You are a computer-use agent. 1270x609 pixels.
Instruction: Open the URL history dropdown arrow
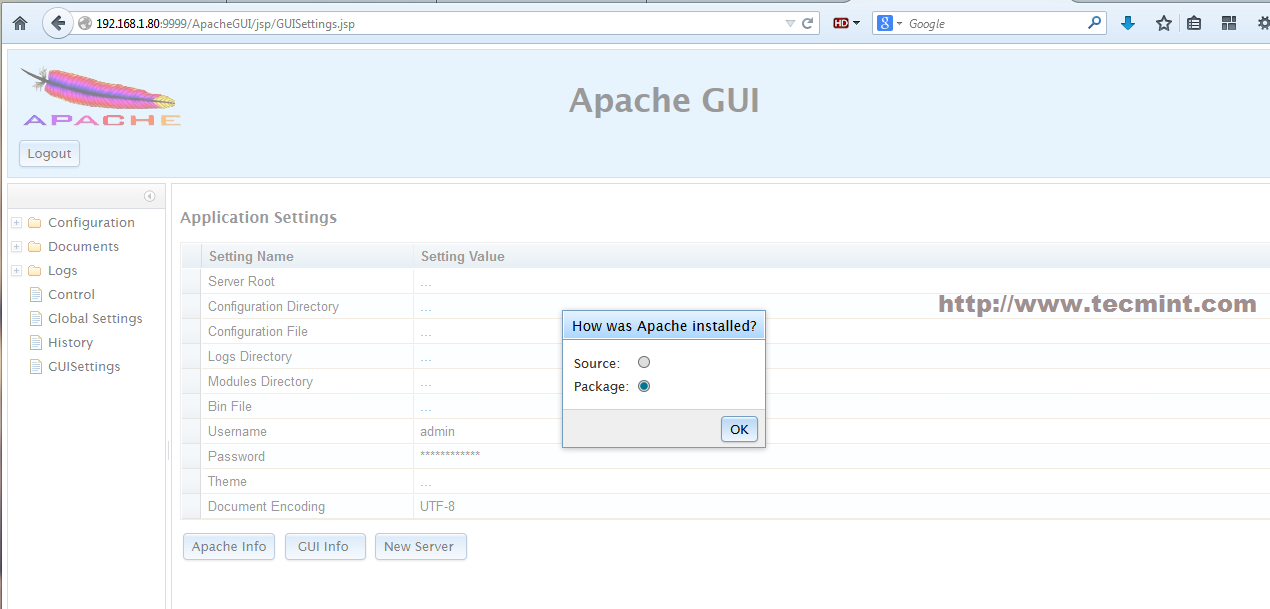(790, 23)
